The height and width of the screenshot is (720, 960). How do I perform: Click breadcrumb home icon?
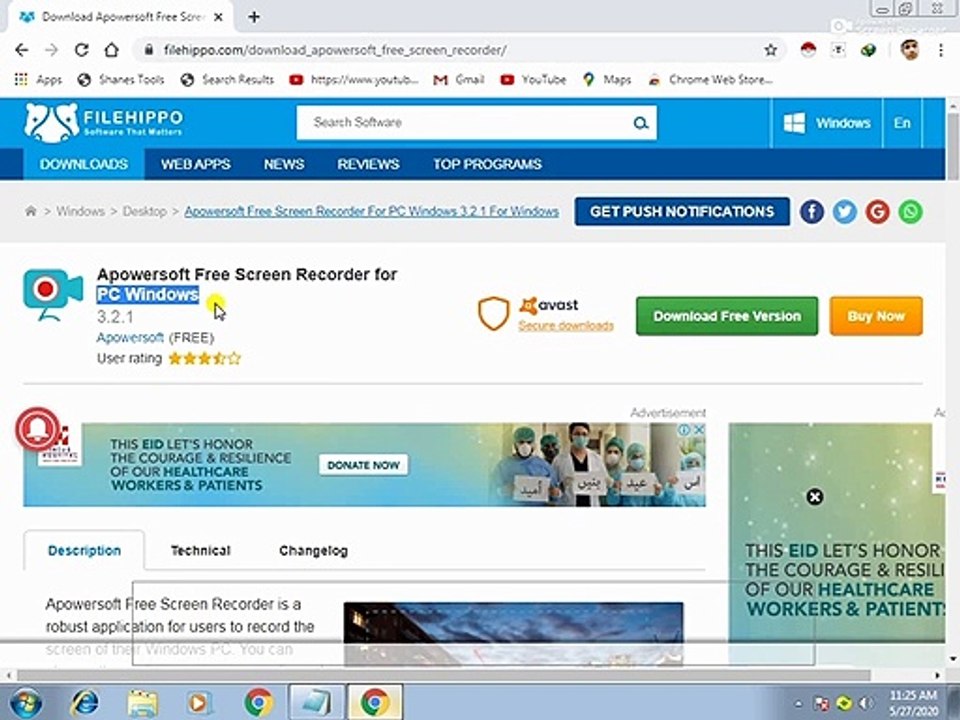coord(31,211)
